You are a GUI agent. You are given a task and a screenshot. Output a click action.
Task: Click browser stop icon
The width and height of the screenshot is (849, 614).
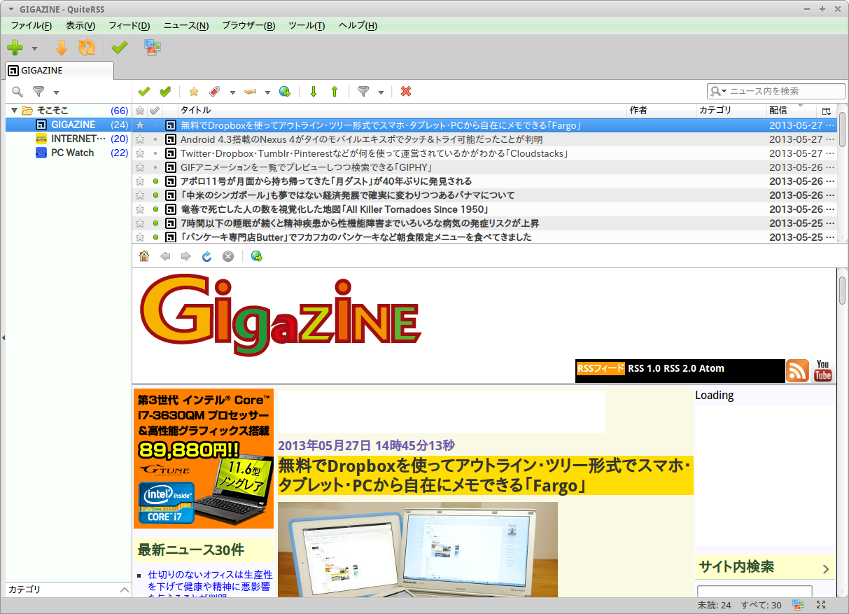pos(228,256)
